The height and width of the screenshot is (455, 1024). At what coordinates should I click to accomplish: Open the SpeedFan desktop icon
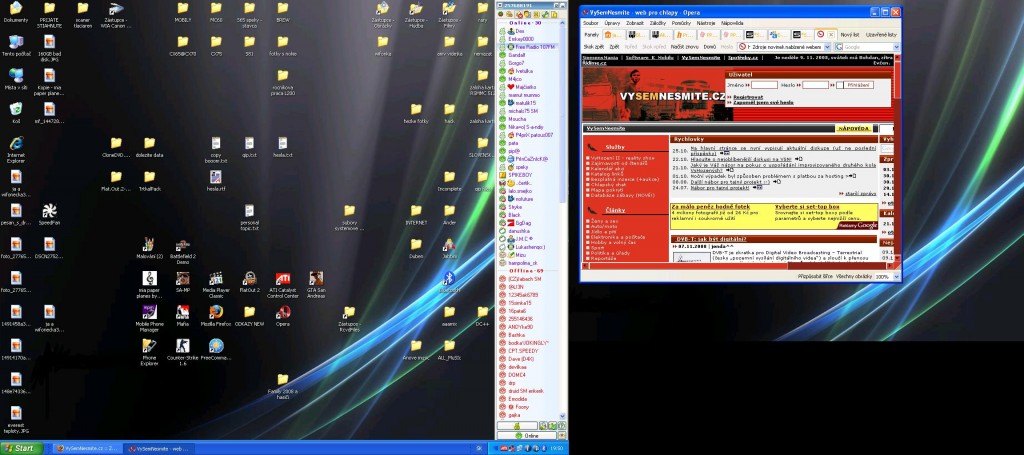coord(49,214)
